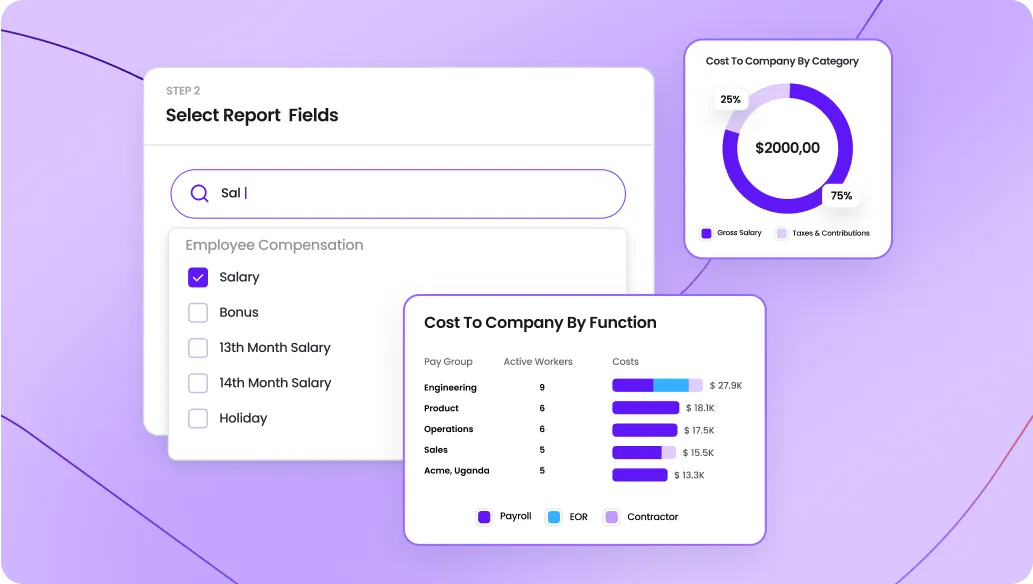Viewport: 1033px width, 584px height.
Task: Enable the Bonus checkbox
Action: point(197,312)
